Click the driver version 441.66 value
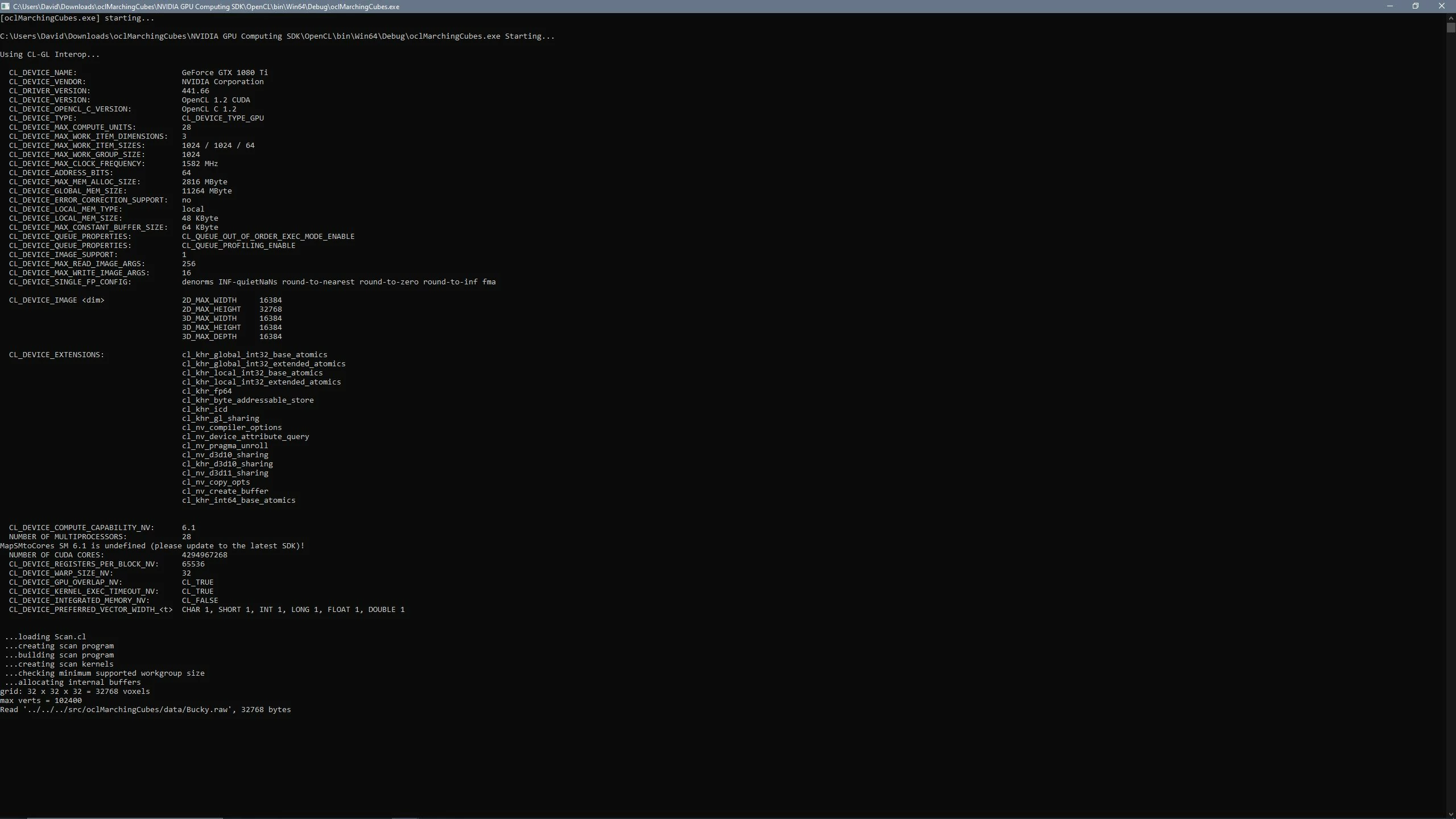Viewport: 1456px width, 819px height. pos(195,91)
